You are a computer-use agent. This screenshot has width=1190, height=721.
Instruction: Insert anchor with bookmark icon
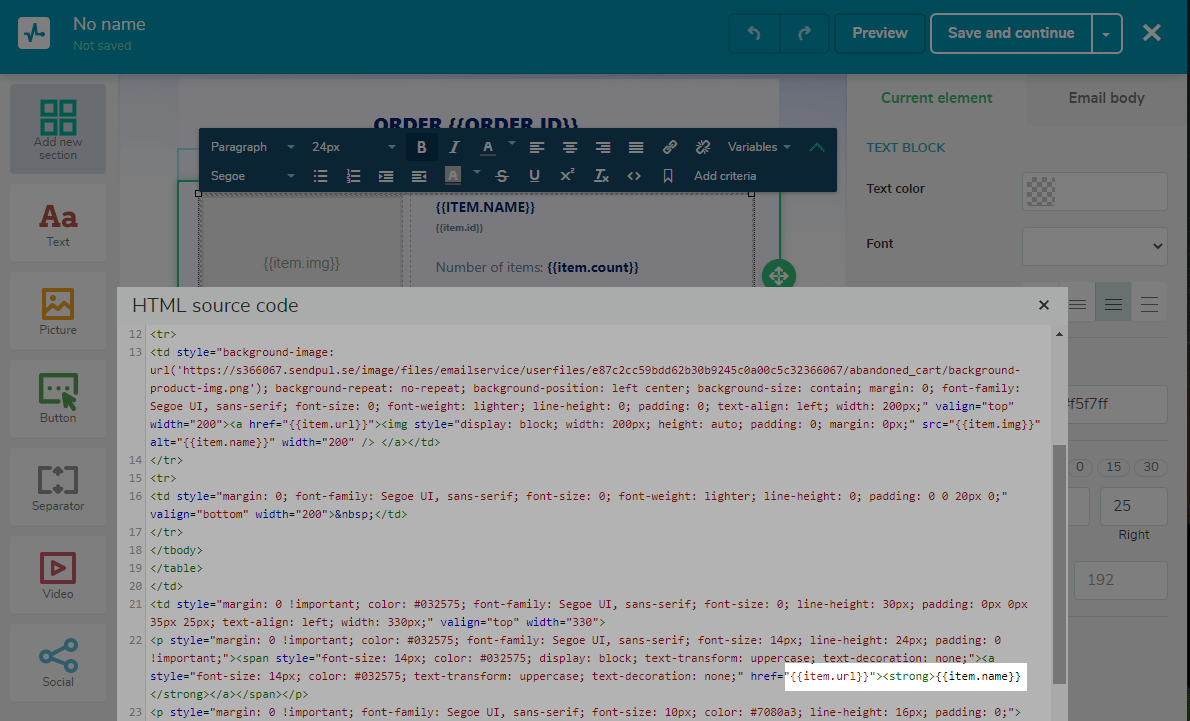pos(668,176)
